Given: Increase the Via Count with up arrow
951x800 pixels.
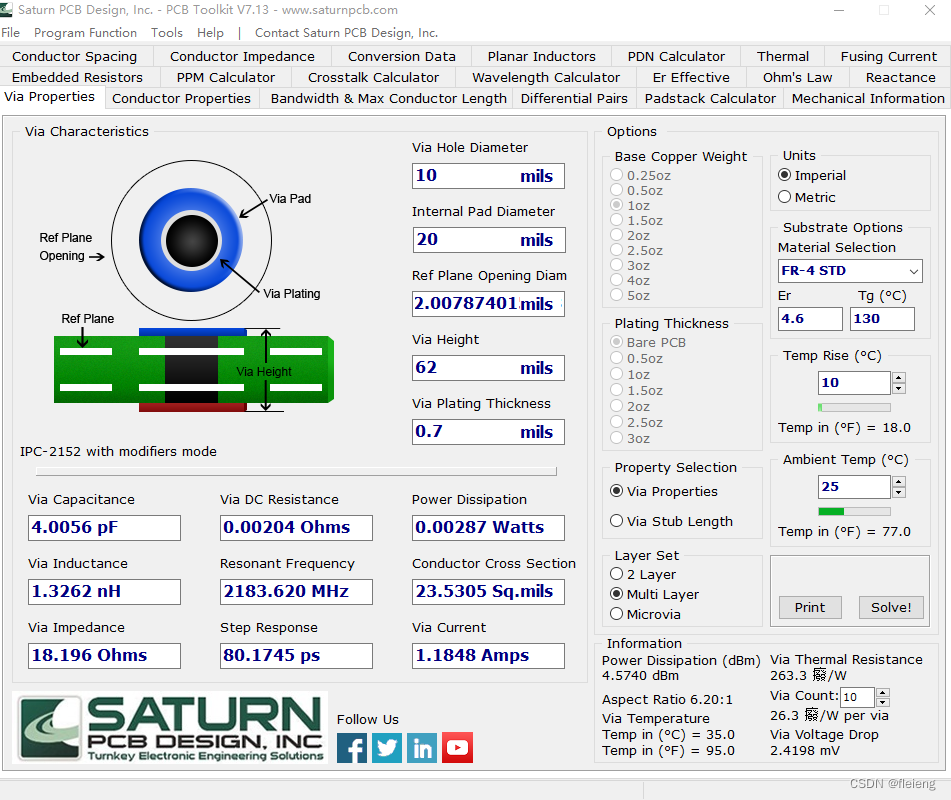Looking at the screenshot, I should coord(883,692).
